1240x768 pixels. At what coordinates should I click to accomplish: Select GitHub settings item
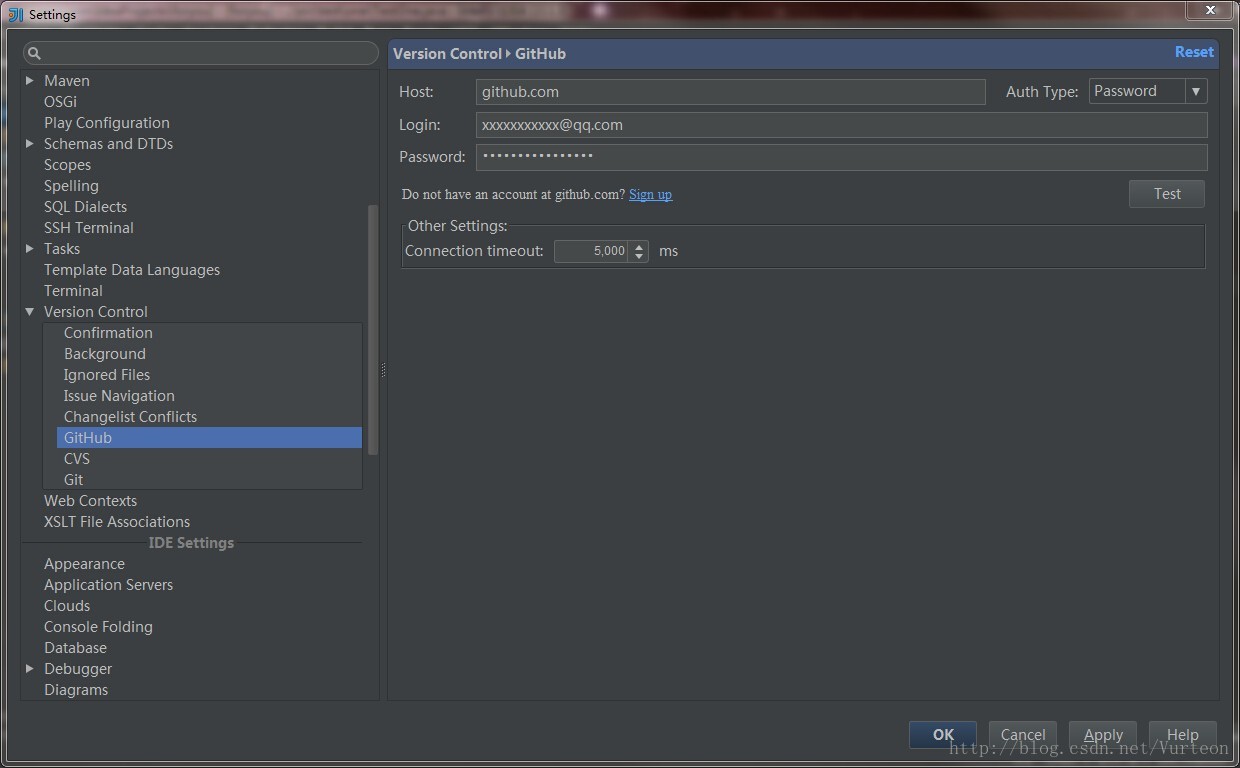pos(209,437)
